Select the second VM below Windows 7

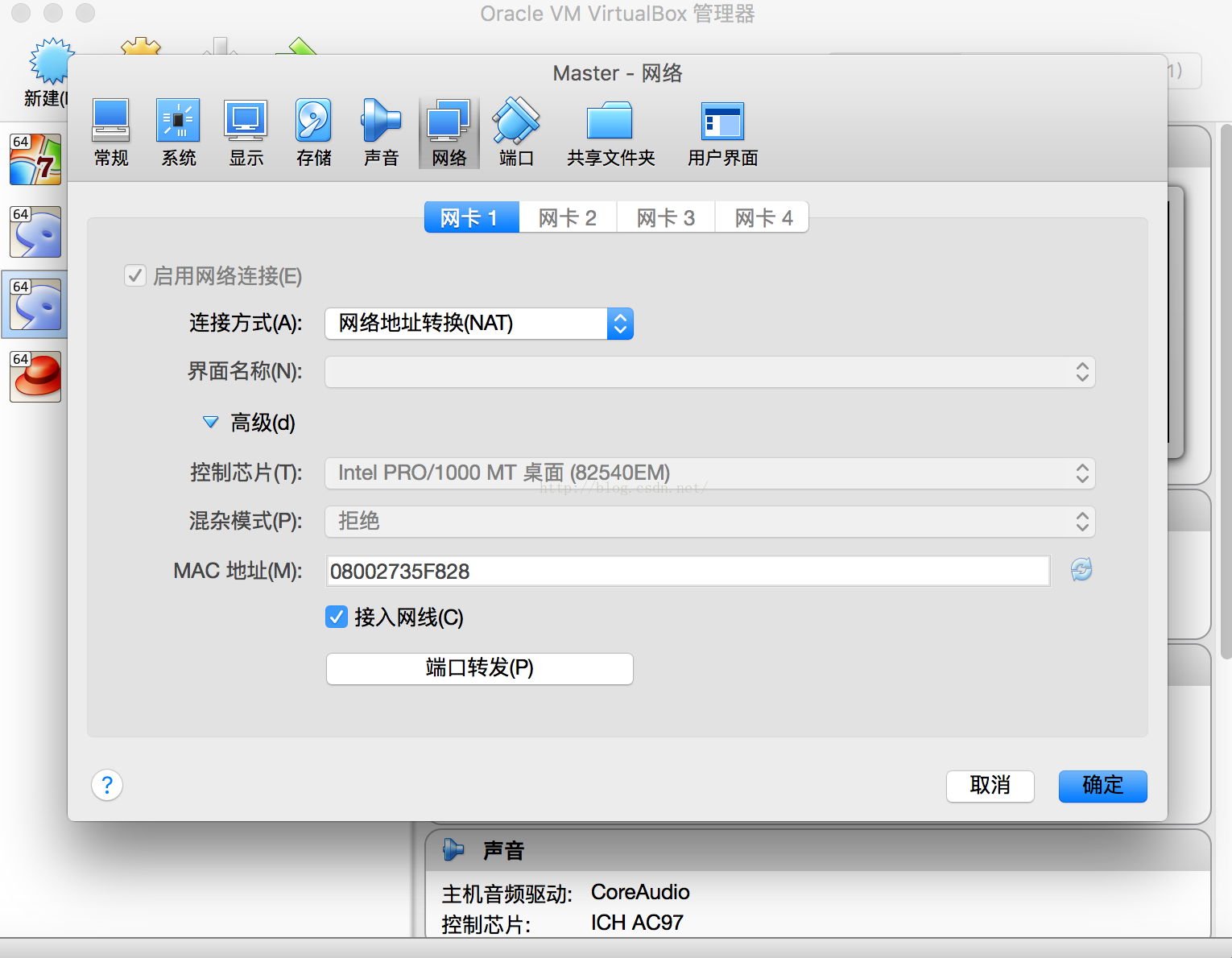(35, 232)
